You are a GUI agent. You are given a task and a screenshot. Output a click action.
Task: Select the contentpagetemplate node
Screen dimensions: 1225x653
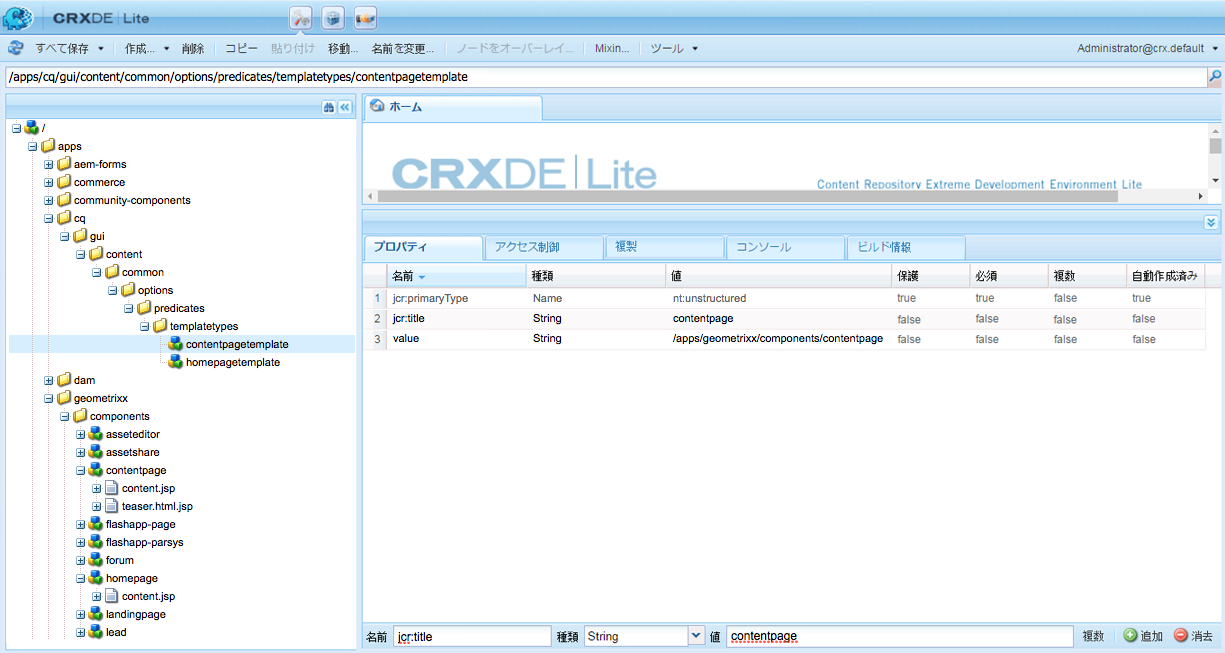[237, 344]
